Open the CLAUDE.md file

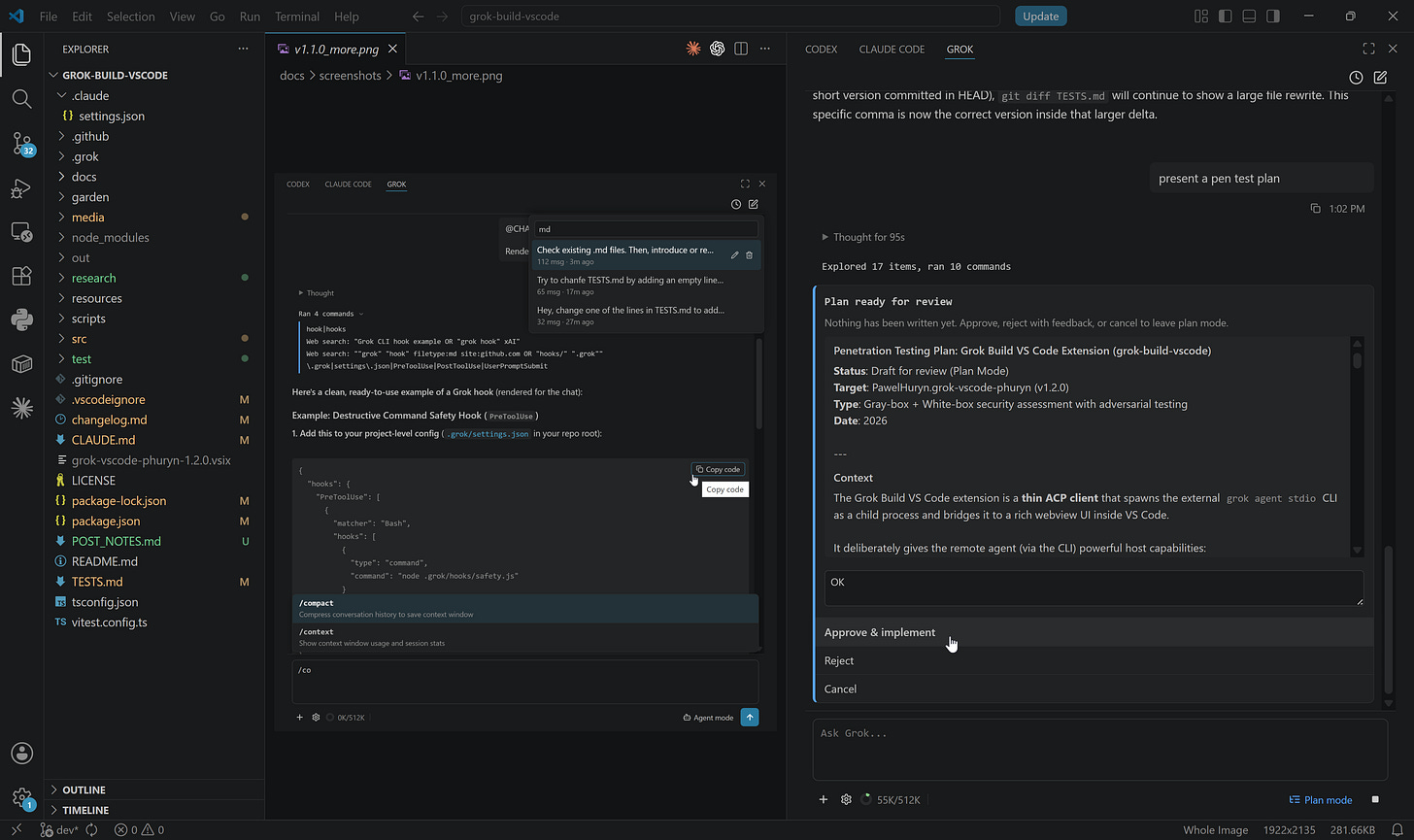pyautogui.click(x=103, y=440)
